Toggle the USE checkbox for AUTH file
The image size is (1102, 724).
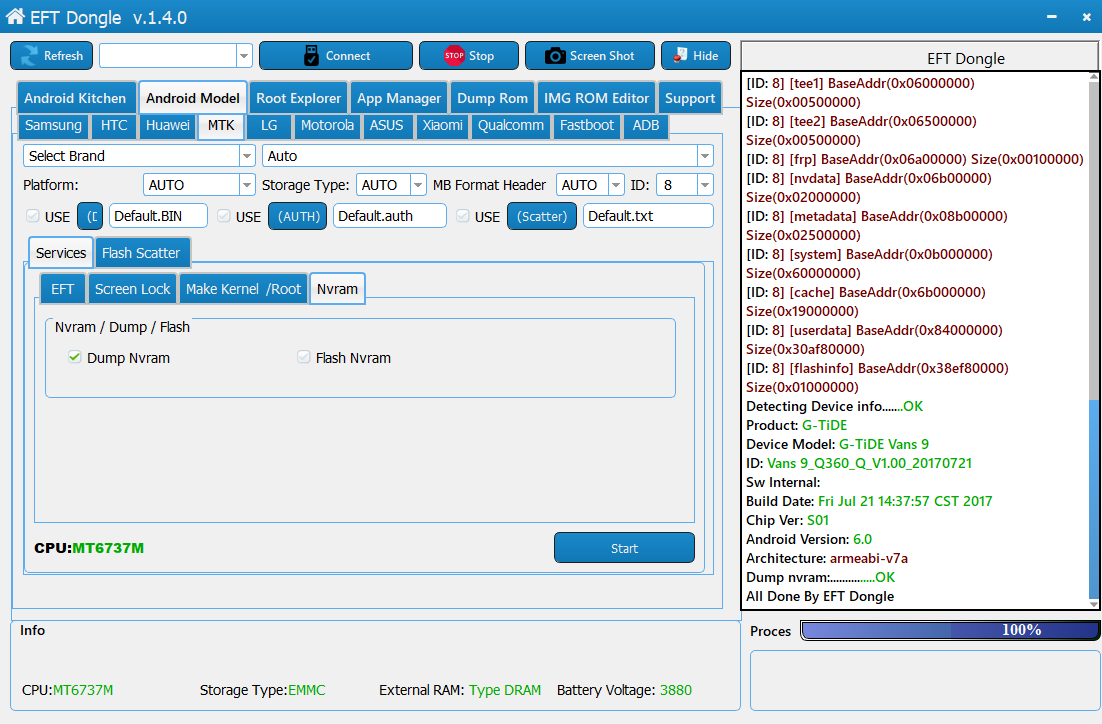tap(223, 216)
